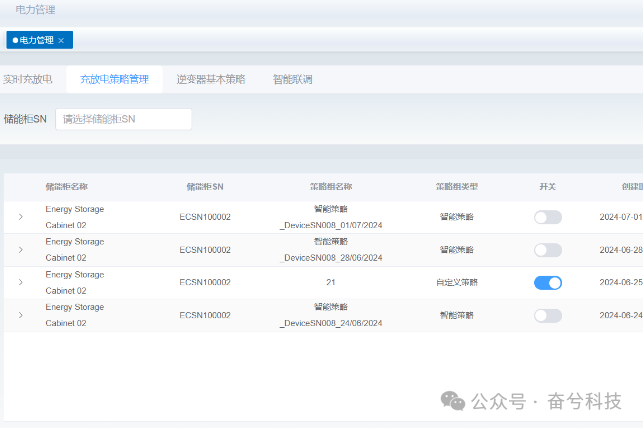This screenshot has width=643, height=428.
Task: Open the 充放电策略管理 tab
Action: tap(114, 79)
